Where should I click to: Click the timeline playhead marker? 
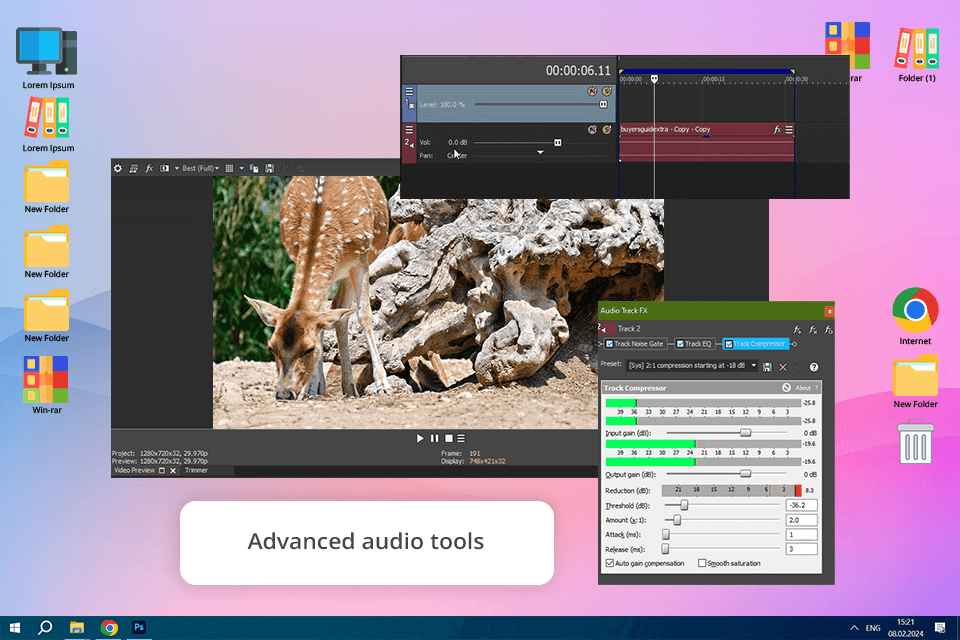coord(654,79)
